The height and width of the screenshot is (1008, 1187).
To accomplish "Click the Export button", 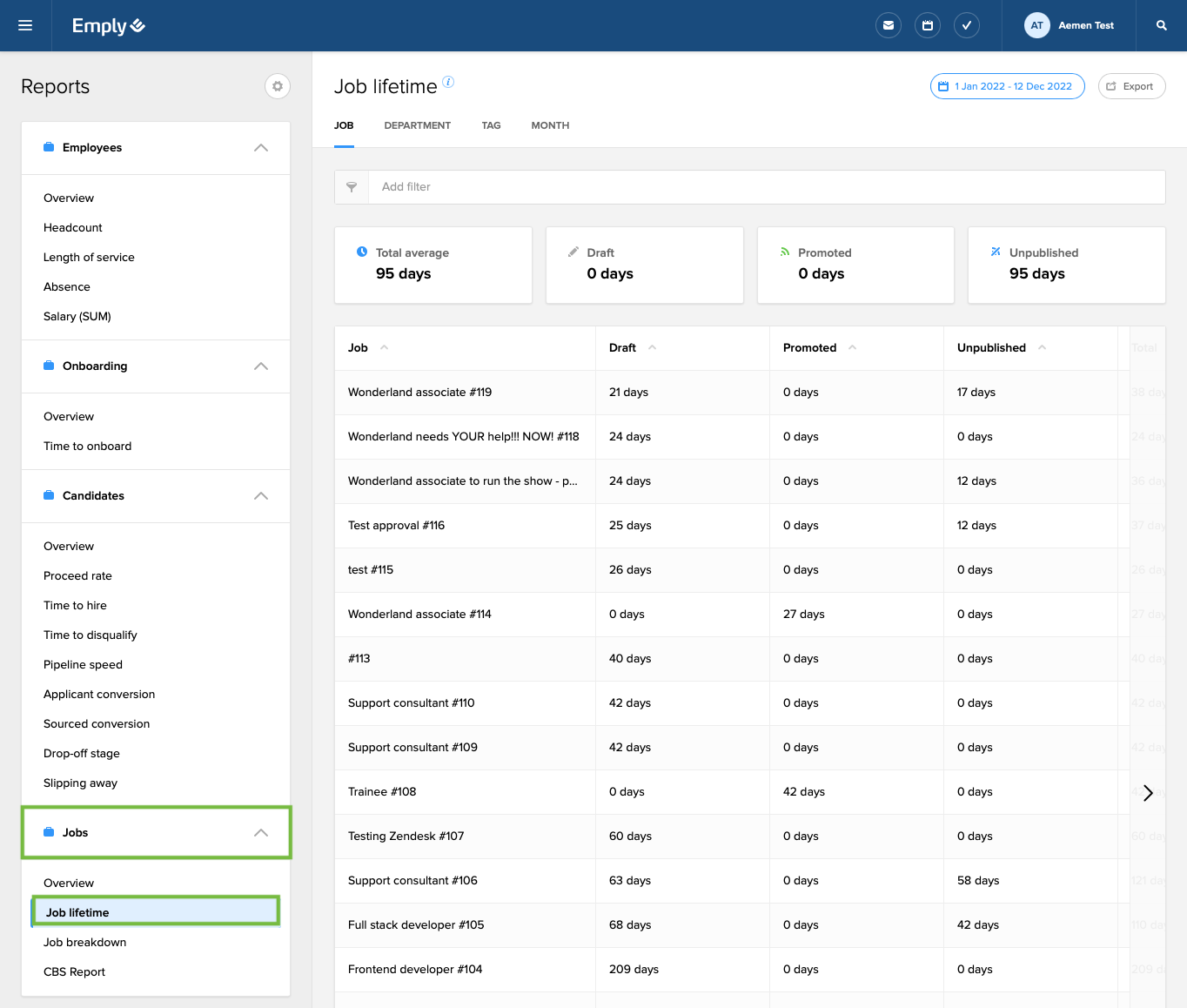I will pos(1130,86).
